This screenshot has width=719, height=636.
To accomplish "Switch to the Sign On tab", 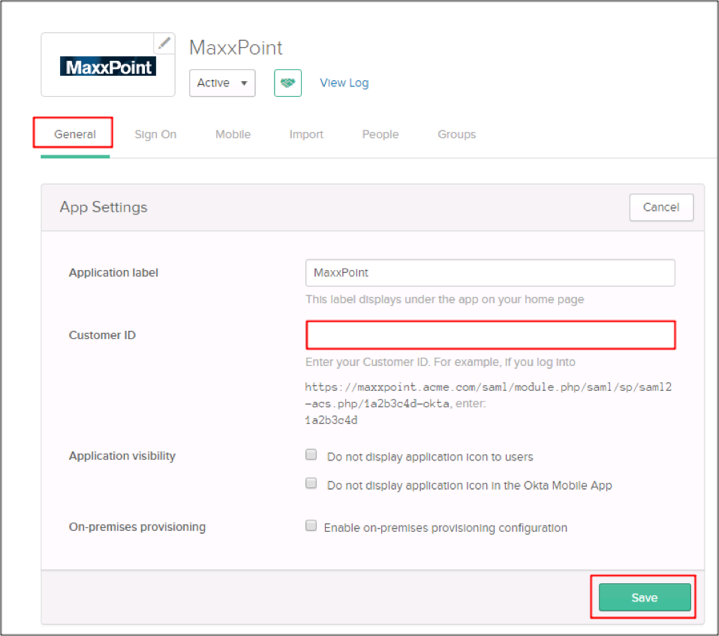I will 155,134.
